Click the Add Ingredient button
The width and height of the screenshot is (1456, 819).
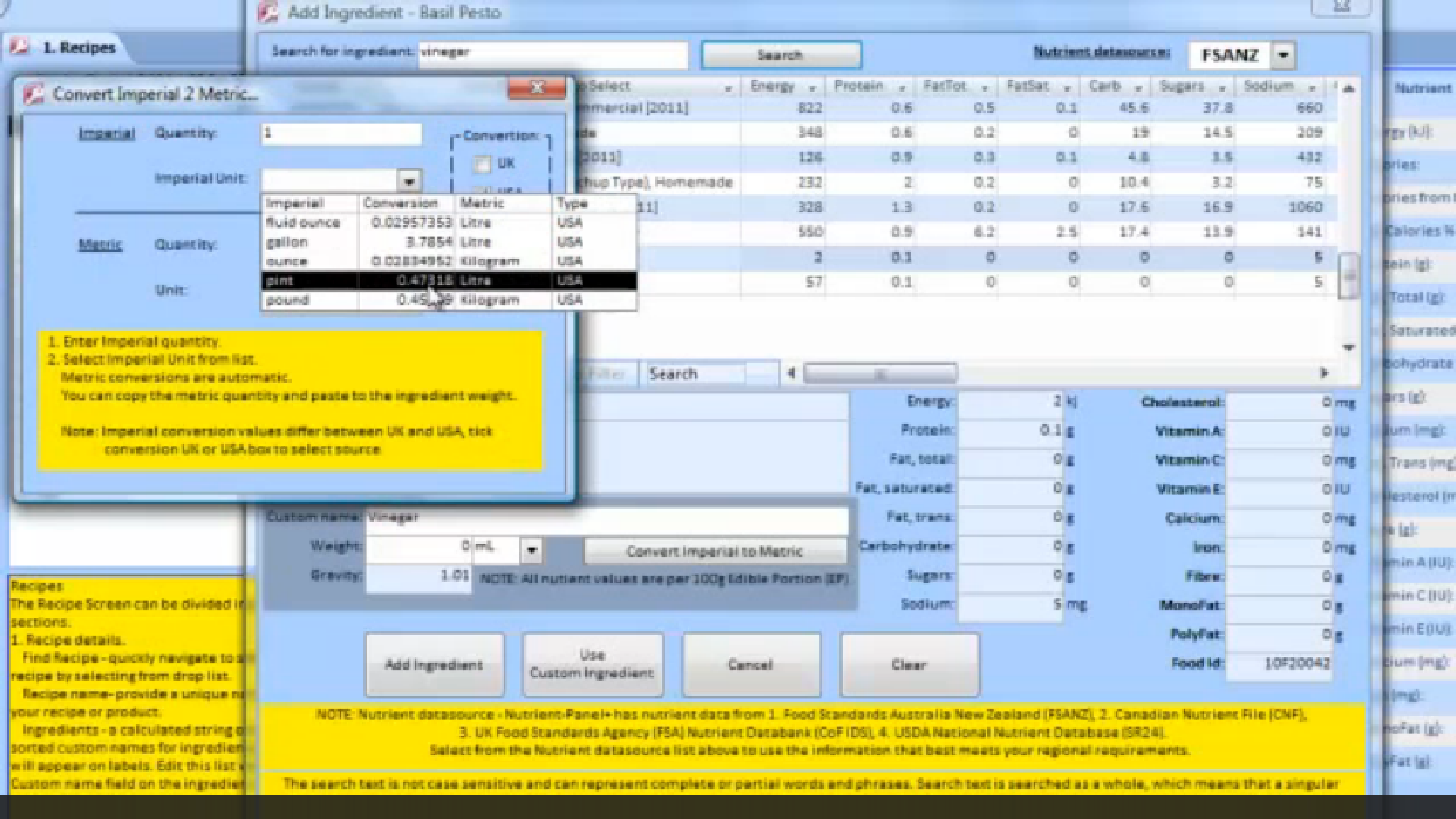(434, 664)
